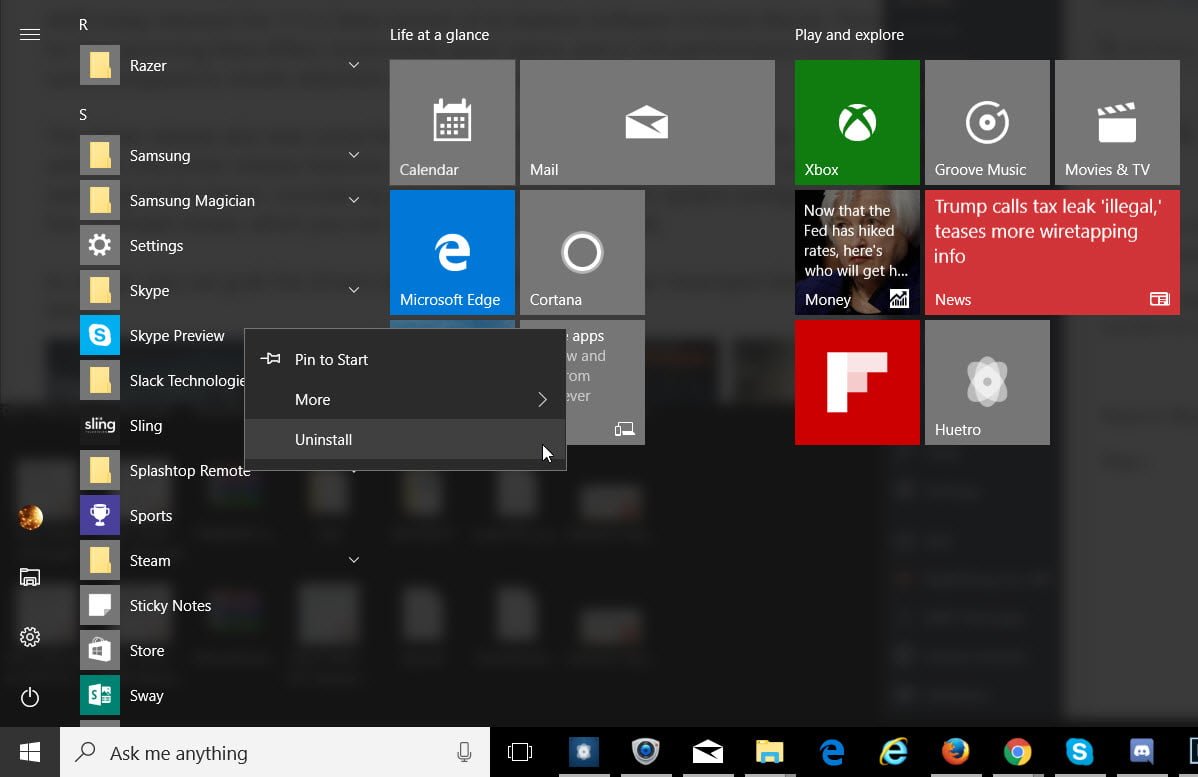Open Internet Explorer from the taskbar
This screenshot has width=1198, height=777.
pos(894,753)
